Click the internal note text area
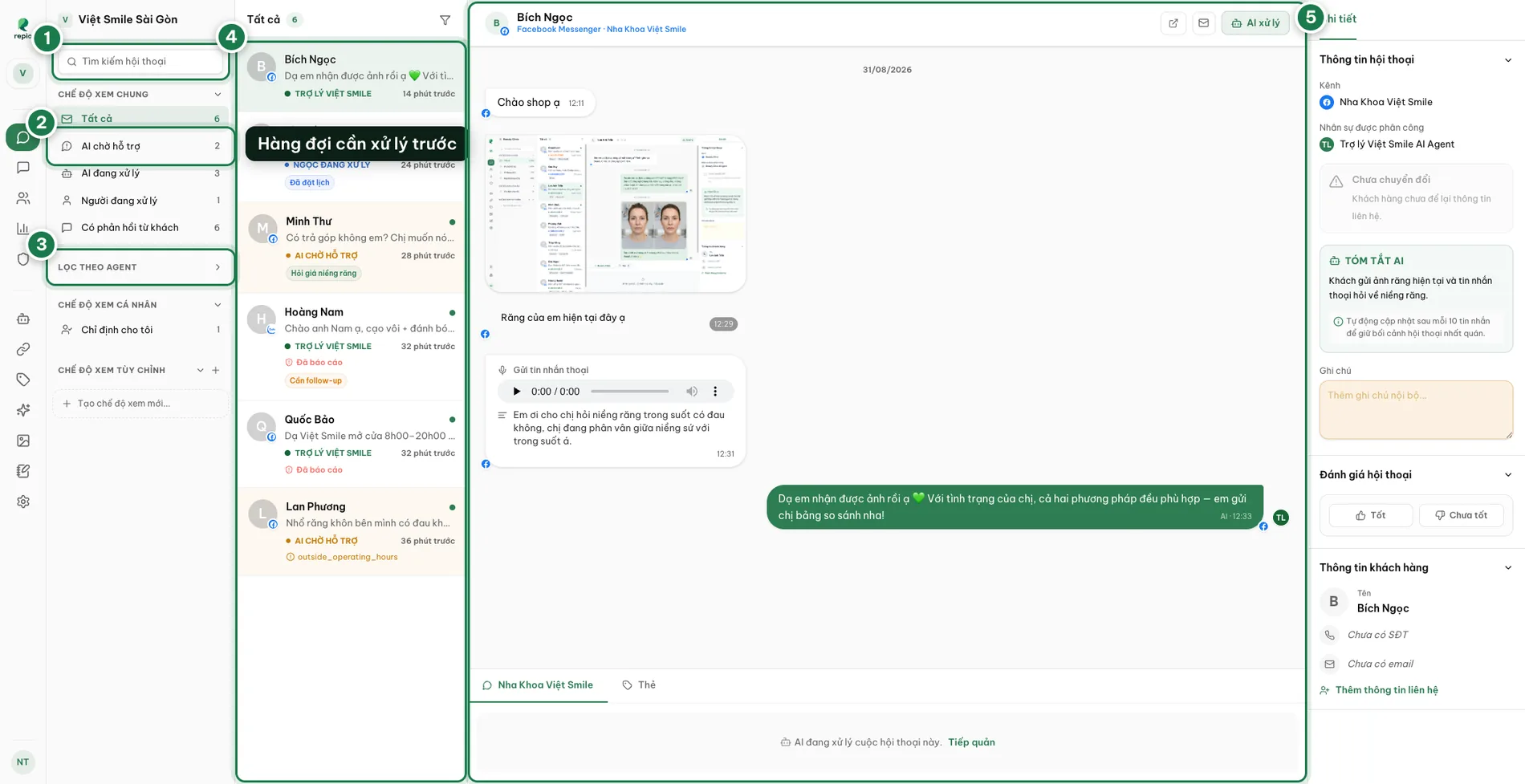Viewport: 1525px width, 784px height. [x=1416, y=410]
